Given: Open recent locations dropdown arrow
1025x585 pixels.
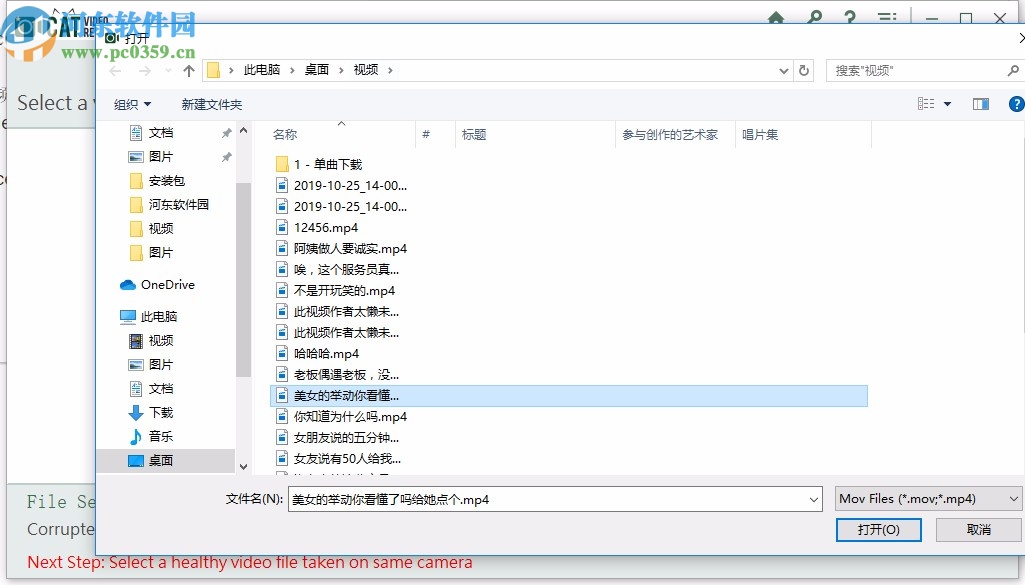Looking at the screenshot, I should coord(169,71).
